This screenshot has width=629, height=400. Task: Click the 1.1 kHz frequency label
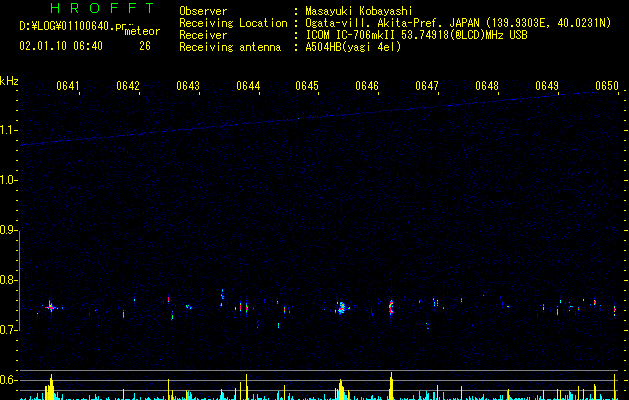click(8, 130)
